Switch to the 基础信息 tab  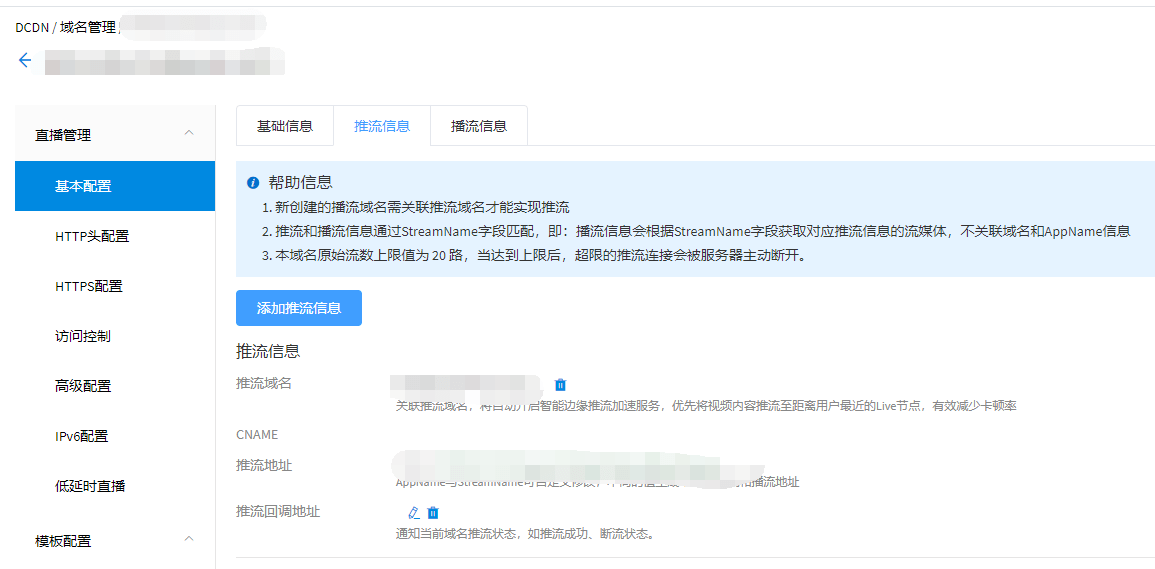click(285, 126)
